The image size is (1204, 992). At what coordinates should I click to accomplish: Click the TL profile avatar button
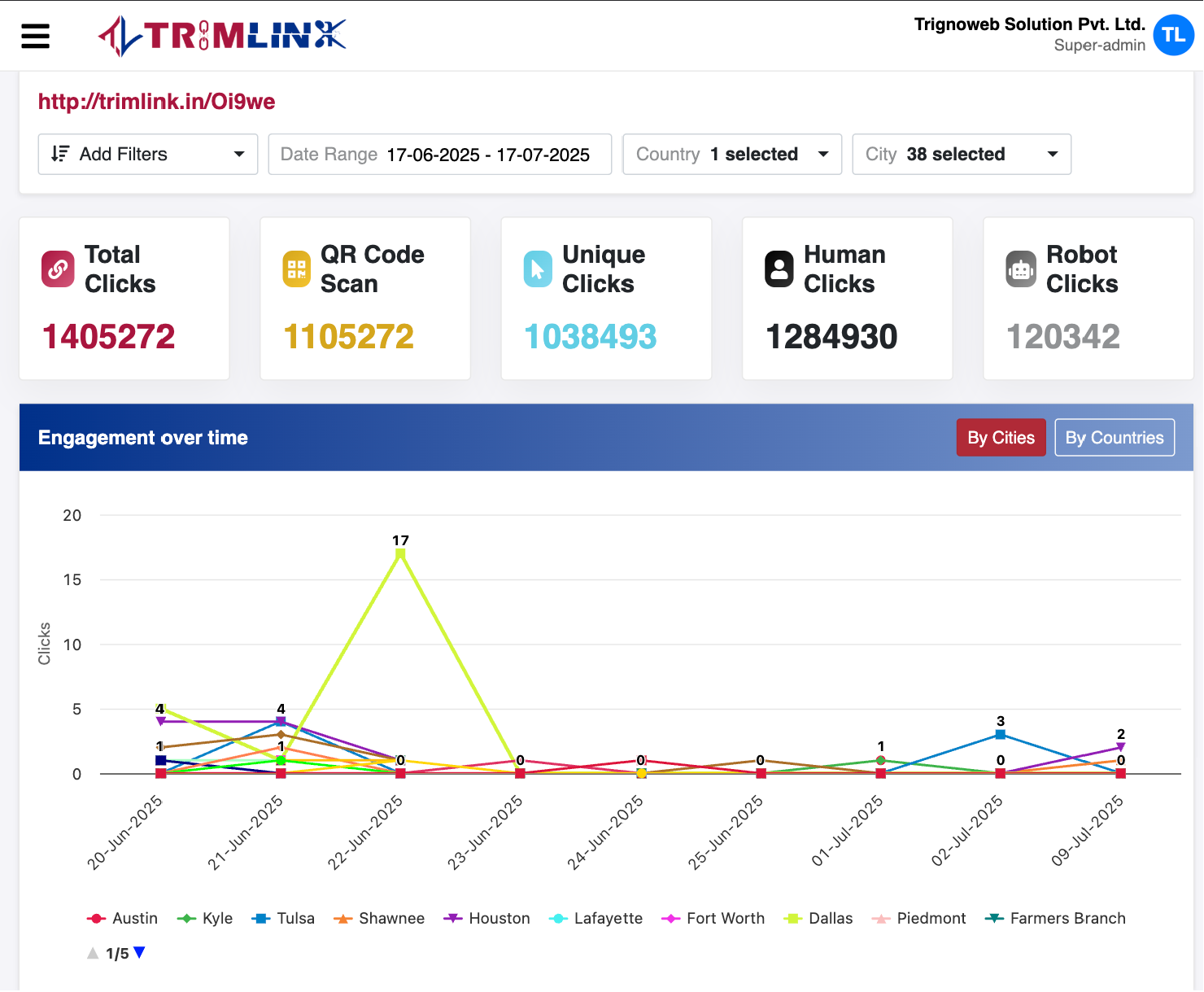(1173, 35)
